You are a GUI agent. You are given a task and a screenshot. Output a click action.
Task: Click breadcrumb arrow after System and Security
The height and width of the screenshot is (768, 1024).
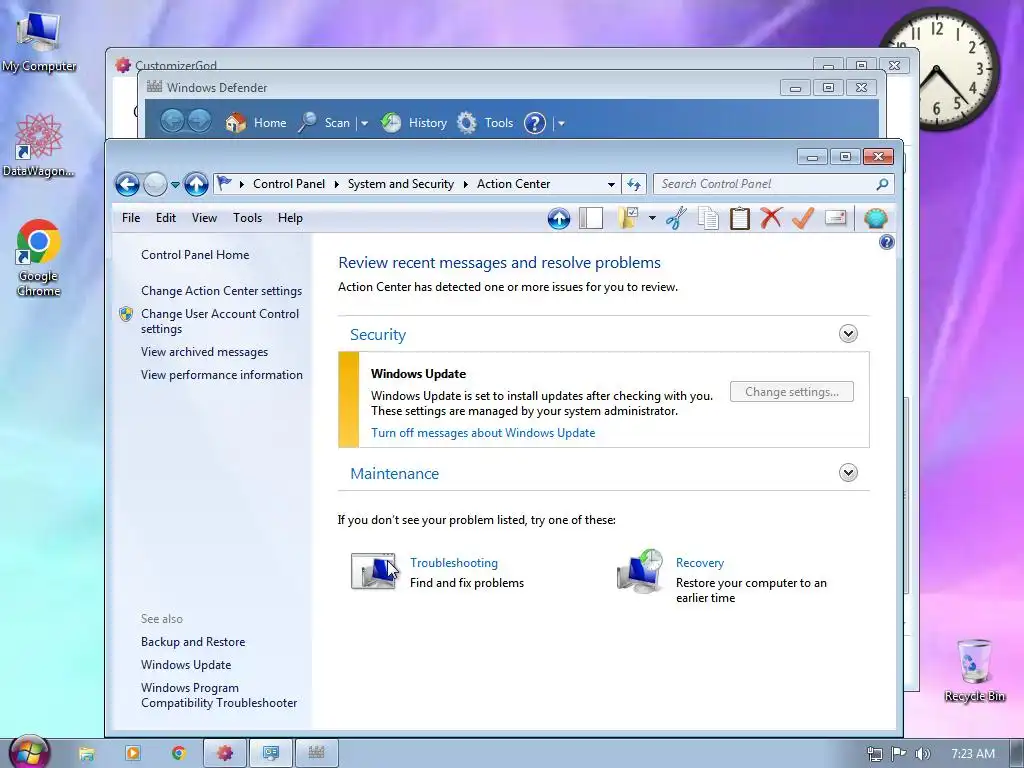click(466, 184)
